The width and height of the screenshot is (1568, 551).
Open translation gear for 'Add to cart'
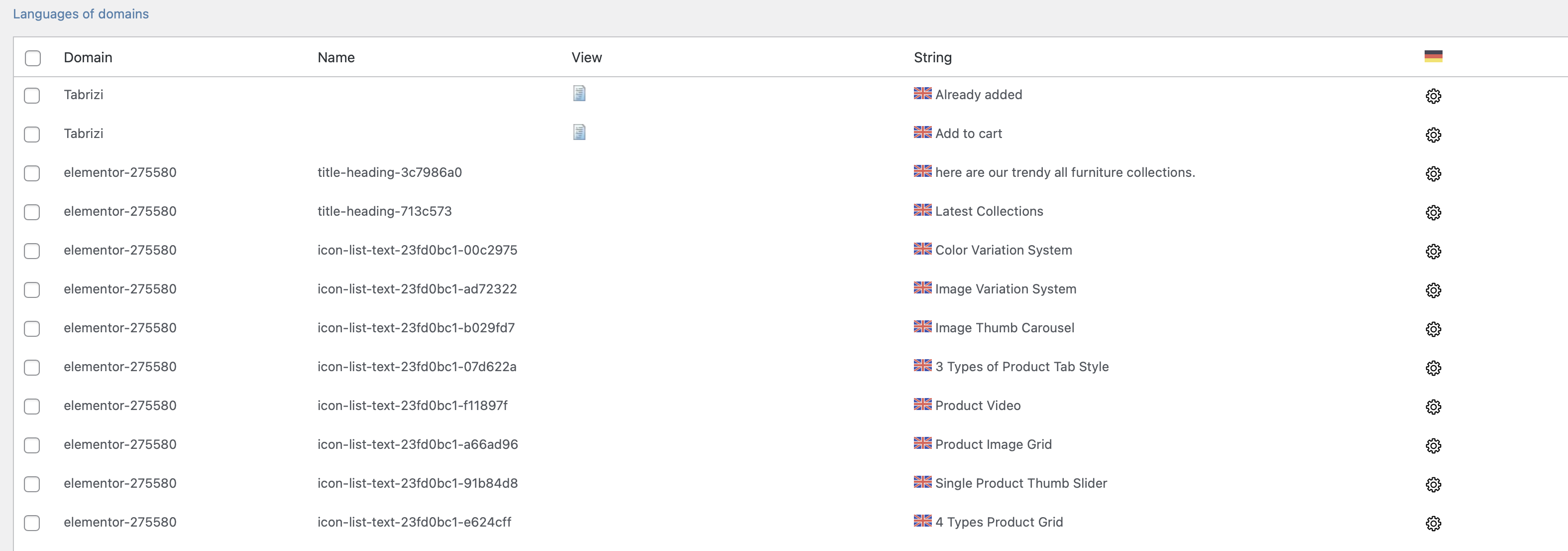tap(1433, 136)
